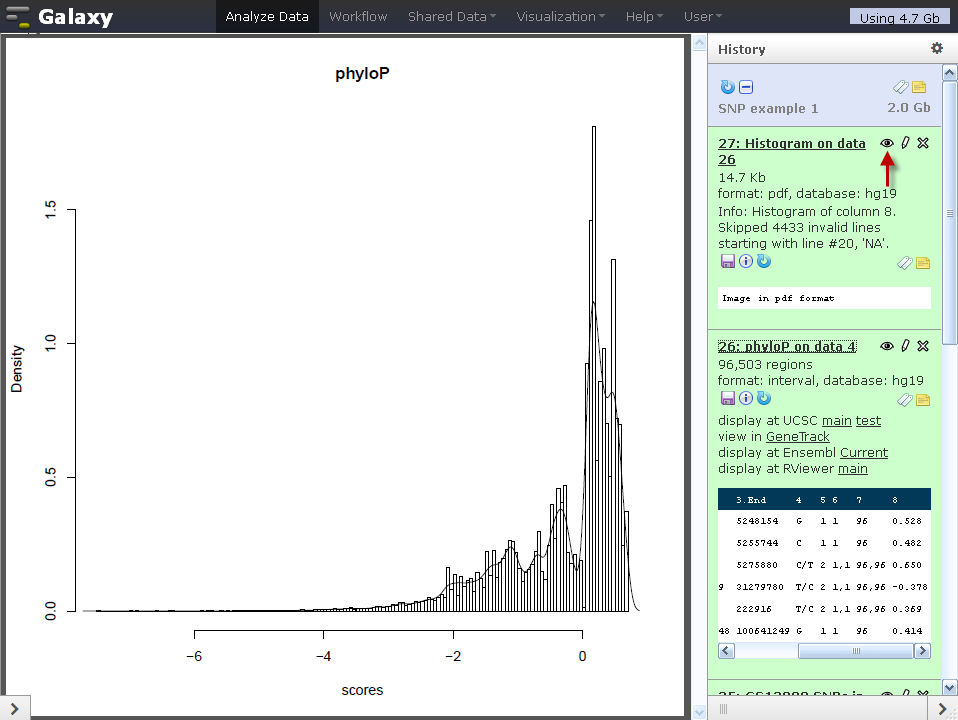
Task: Download dataset 26 via the save icon
Action: click(x=728, y=399)
